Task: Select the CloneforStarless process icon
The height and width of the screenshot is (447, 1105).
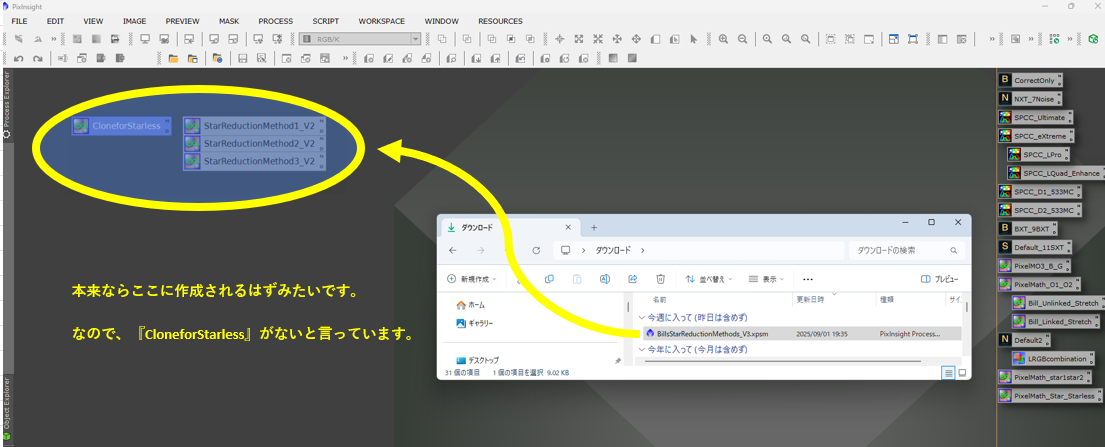Action: point(121,126)
